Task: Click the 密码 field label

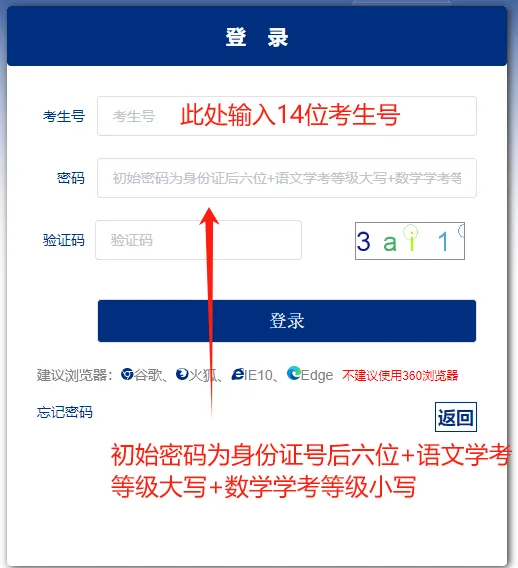Action: tap(71, 178)
